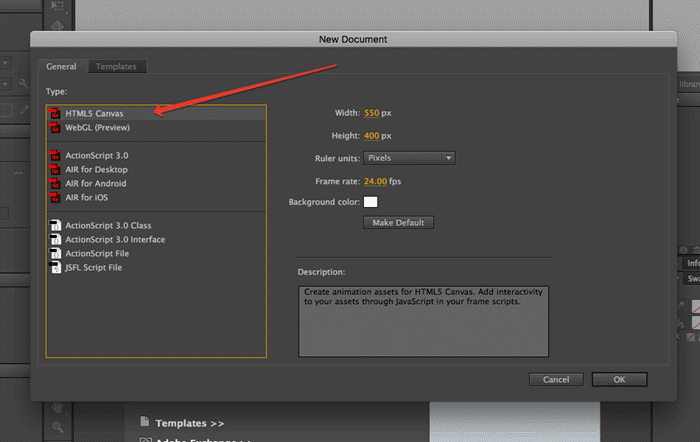Select the ActionScript 3.0 Class icon

(55, 226)
